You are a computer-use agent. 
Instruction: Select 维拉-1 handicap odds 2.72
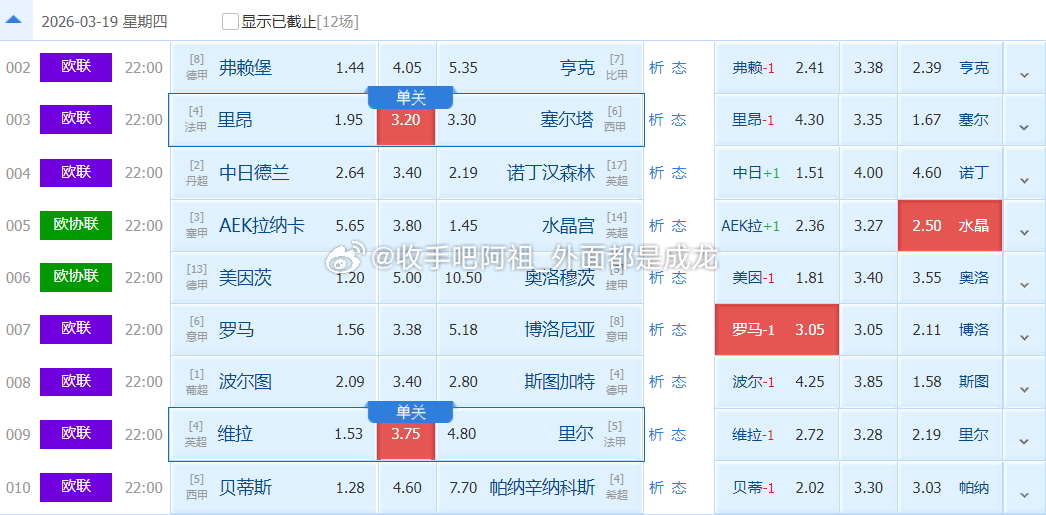click(x=777, y=435)
